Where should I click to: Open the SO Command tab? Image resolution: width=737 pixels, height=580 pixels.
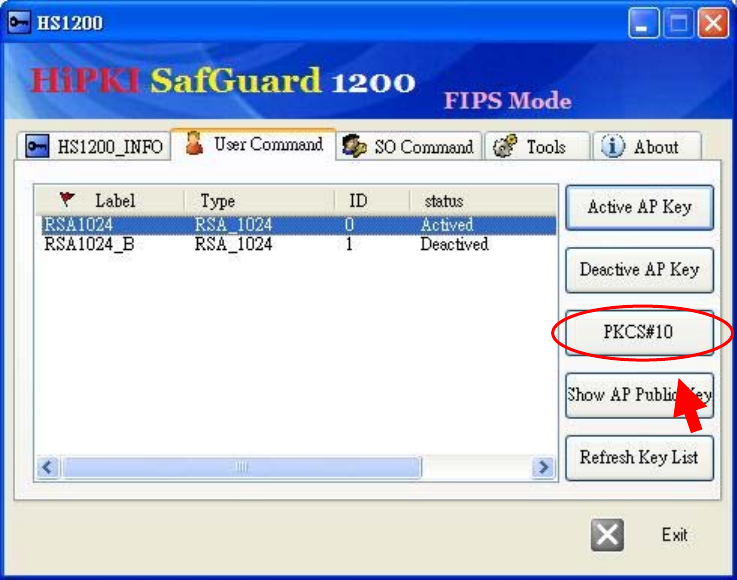pyautogui.click(x=408, y=147)
